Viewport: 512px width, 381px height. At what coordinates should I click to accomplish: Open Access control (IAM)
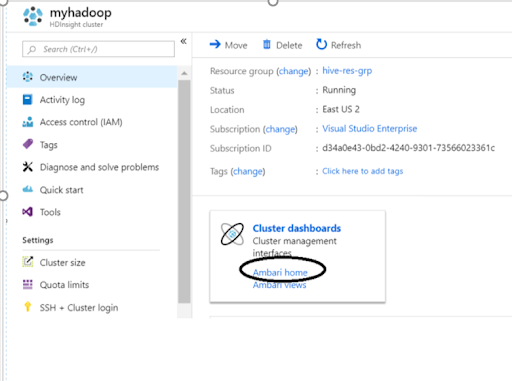81,122
